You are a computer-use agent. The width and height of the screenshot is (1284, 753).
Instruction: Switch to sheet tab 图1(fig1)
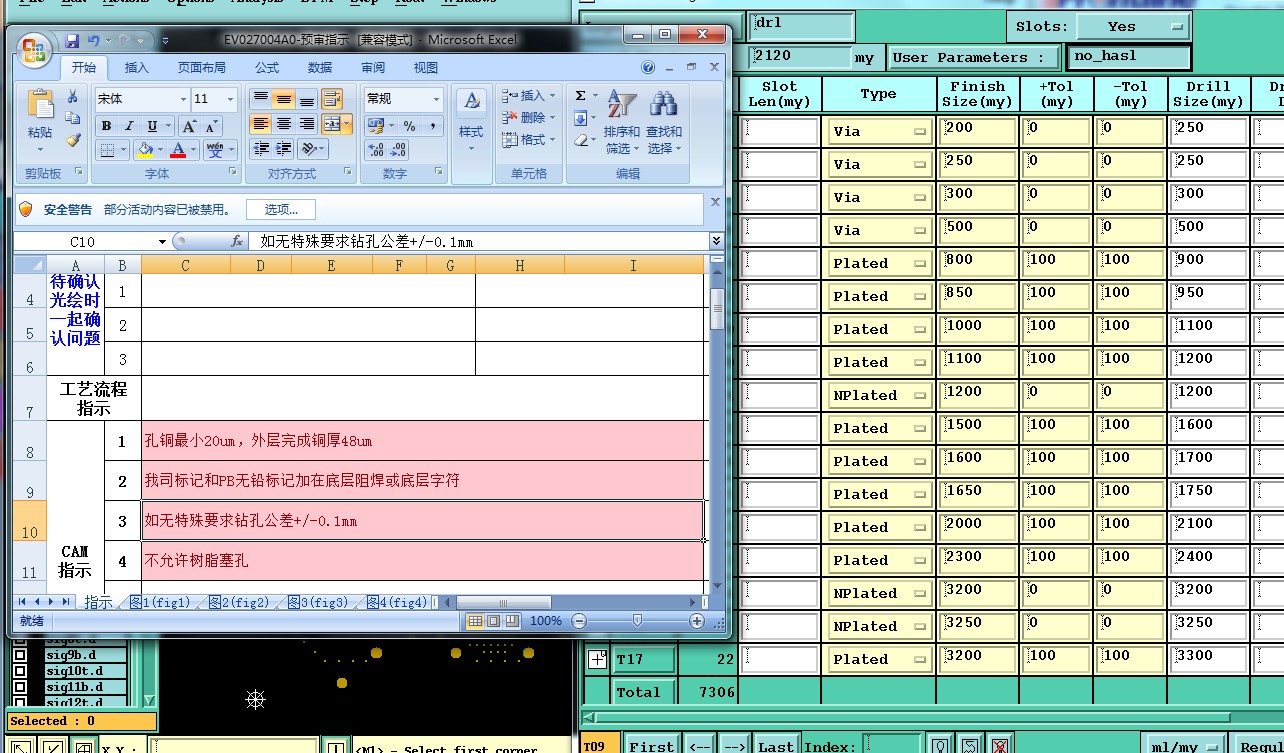(x=158, y=602)
